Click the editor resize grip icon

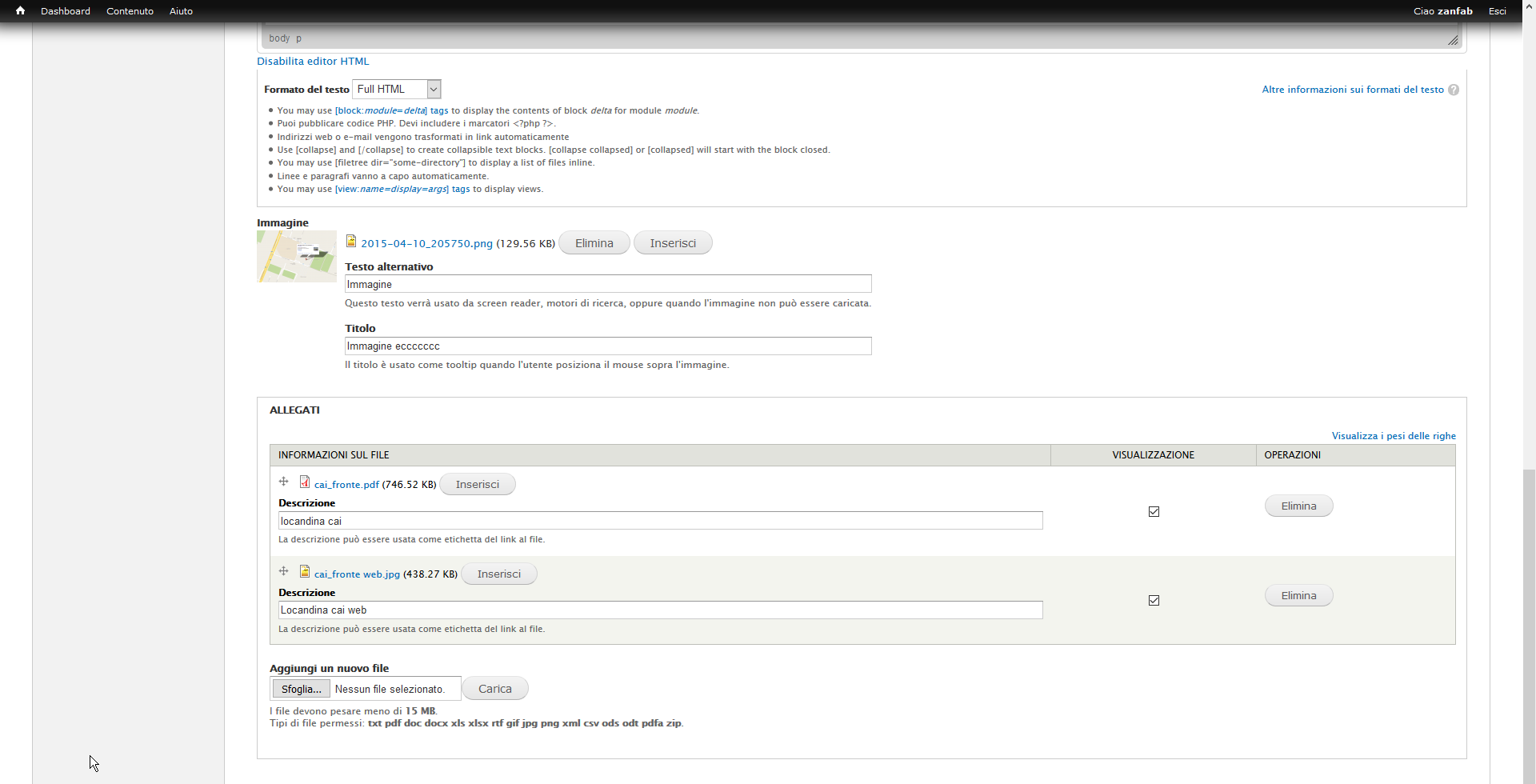click(x=1453, y=40)
